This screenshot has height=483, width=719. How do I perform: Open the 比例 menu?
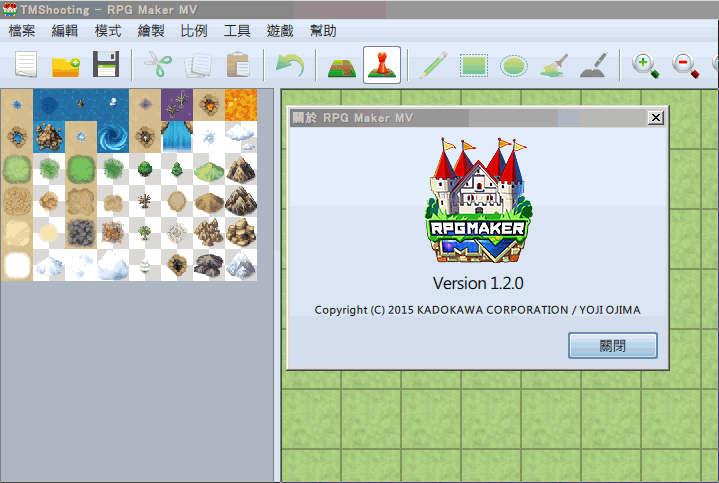tap(194, 31)
